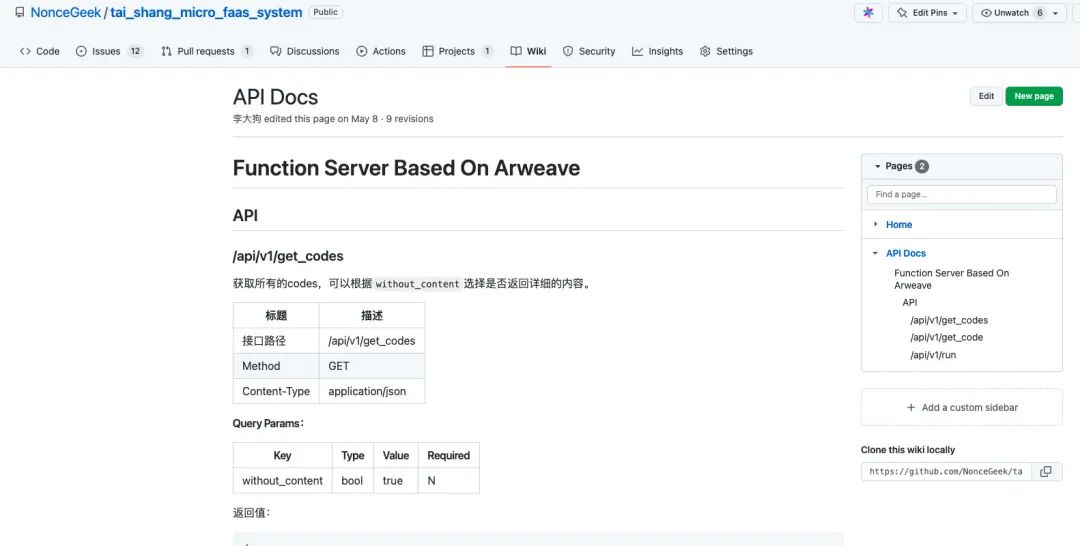Click the Issues count badge 12
1080x546 pixels.
click(x=136, y=51)
